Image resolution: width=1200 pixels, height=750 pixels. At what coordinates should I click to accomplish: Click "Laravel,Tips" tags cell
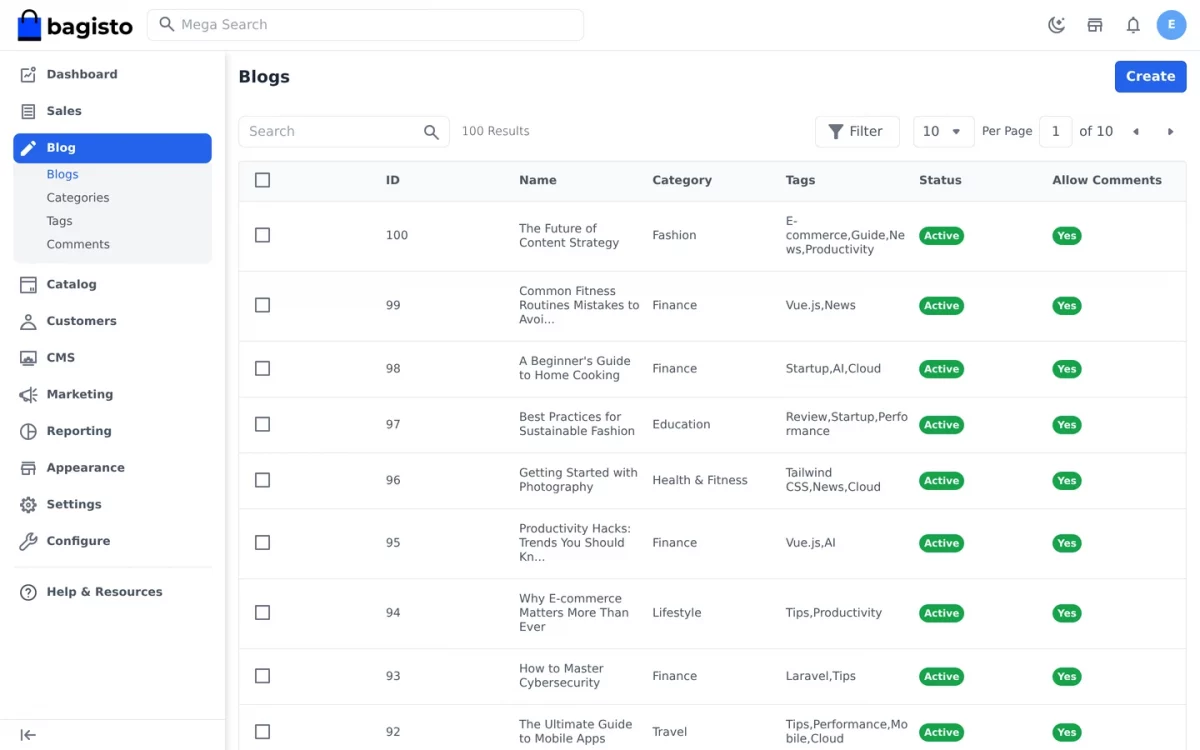[821, 676]
